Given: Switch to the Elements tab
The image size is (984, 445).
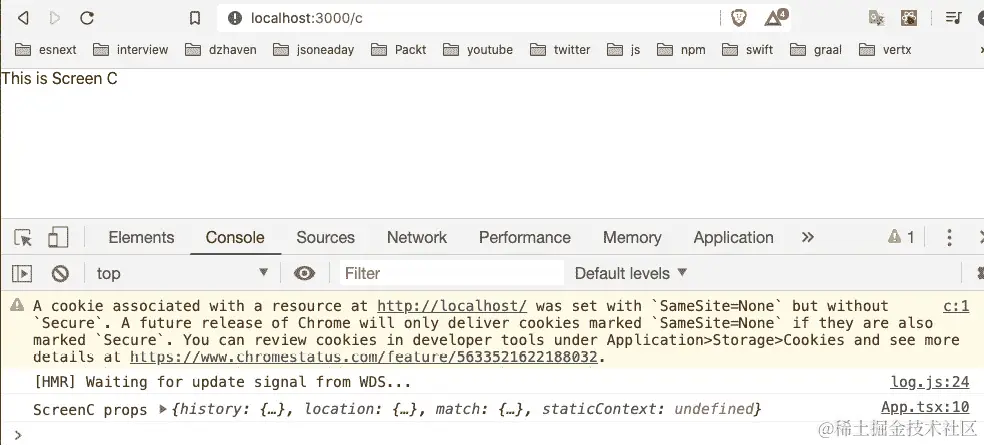Looking at the screenshot, I should point(141,237).
